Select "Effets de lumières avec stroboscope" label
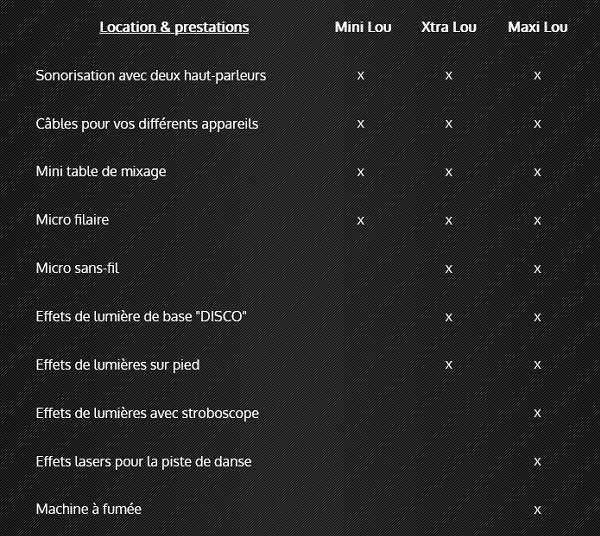The width and height of the screenshot is (600, 536). point(146,412)
